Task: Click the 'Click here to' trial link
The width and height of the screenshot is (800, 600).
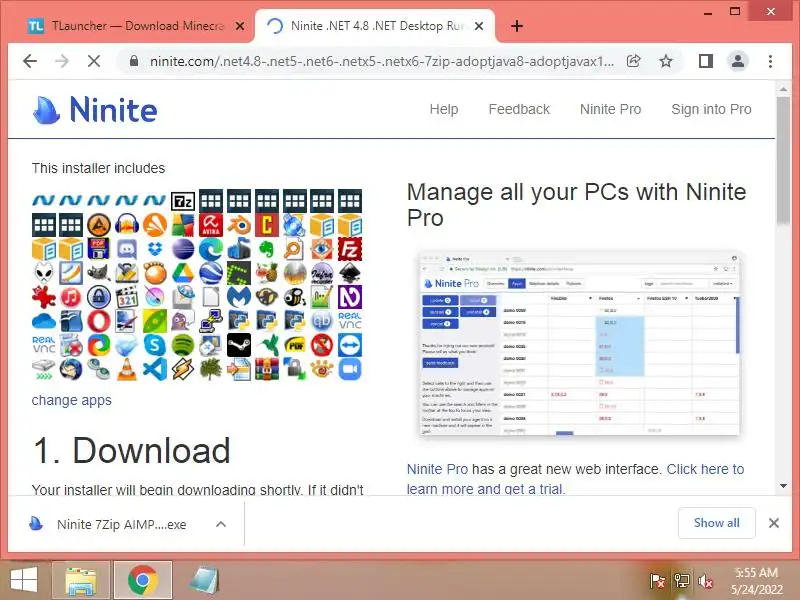Action: pyautogui.click(x=705, y=469)
